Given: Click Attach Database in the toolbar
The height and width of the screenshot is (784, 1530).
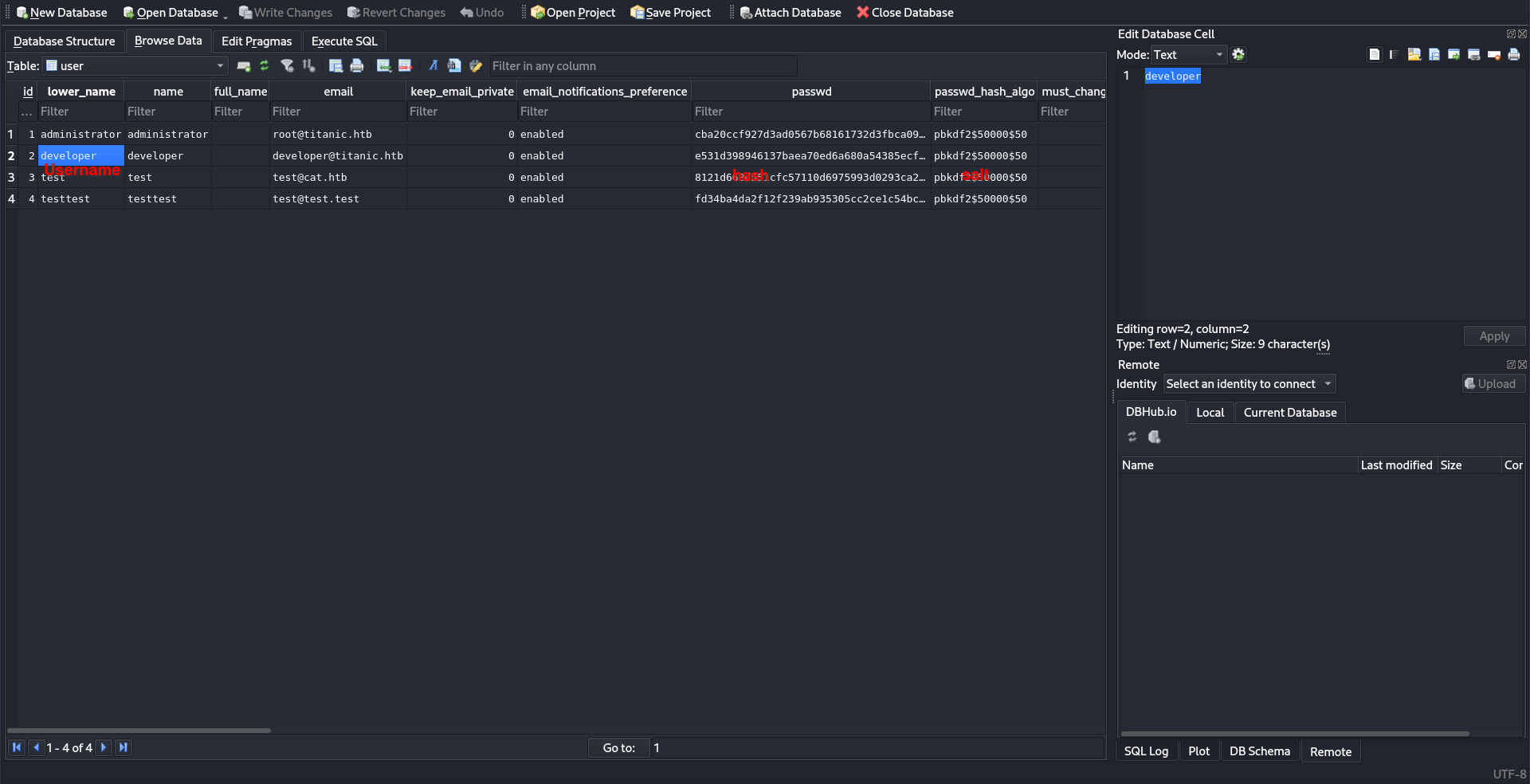Looking at the screenshot, I should click(790, 13).
